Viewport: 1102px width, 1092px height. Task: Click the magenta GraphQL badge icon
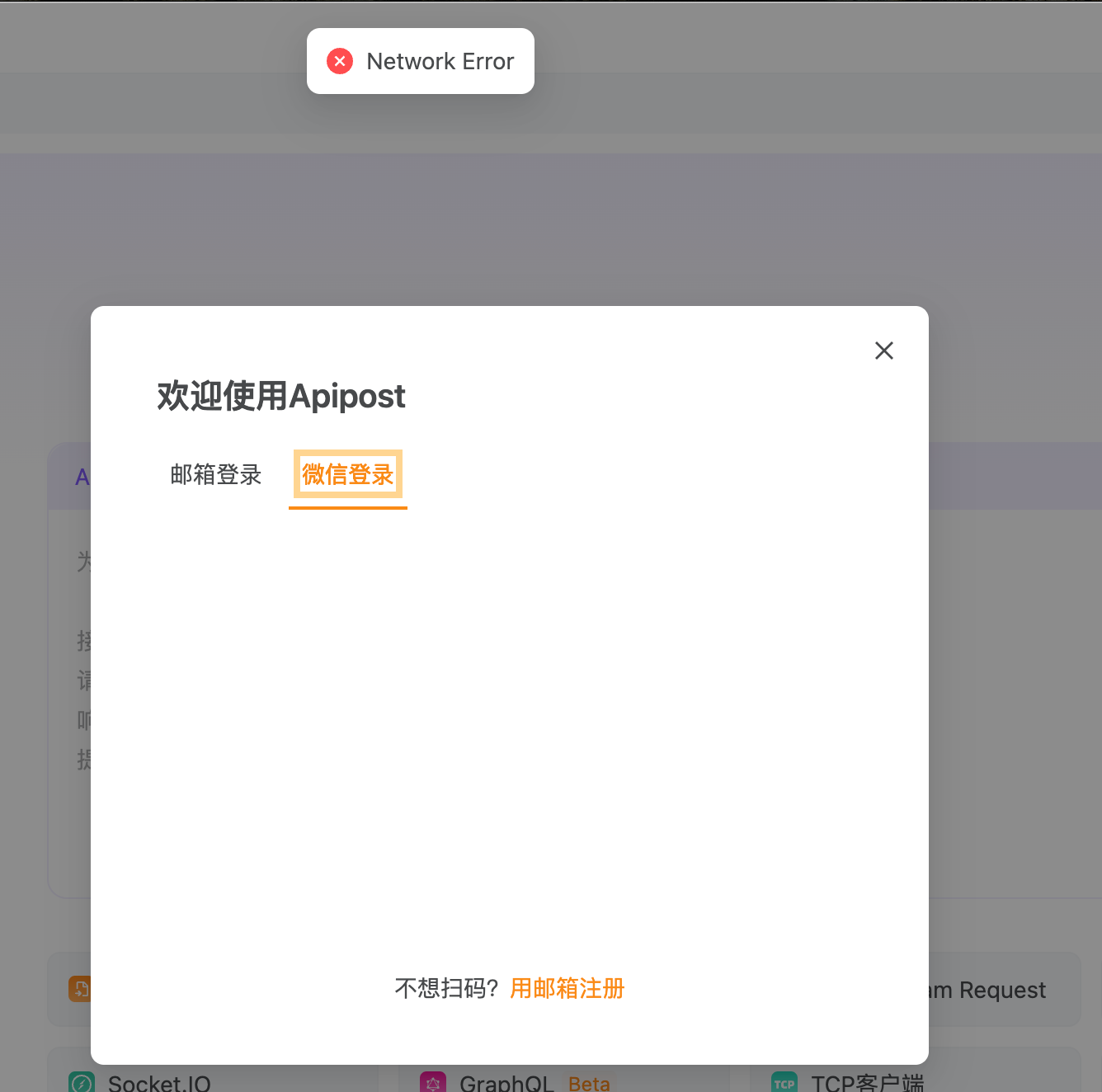433,1081
